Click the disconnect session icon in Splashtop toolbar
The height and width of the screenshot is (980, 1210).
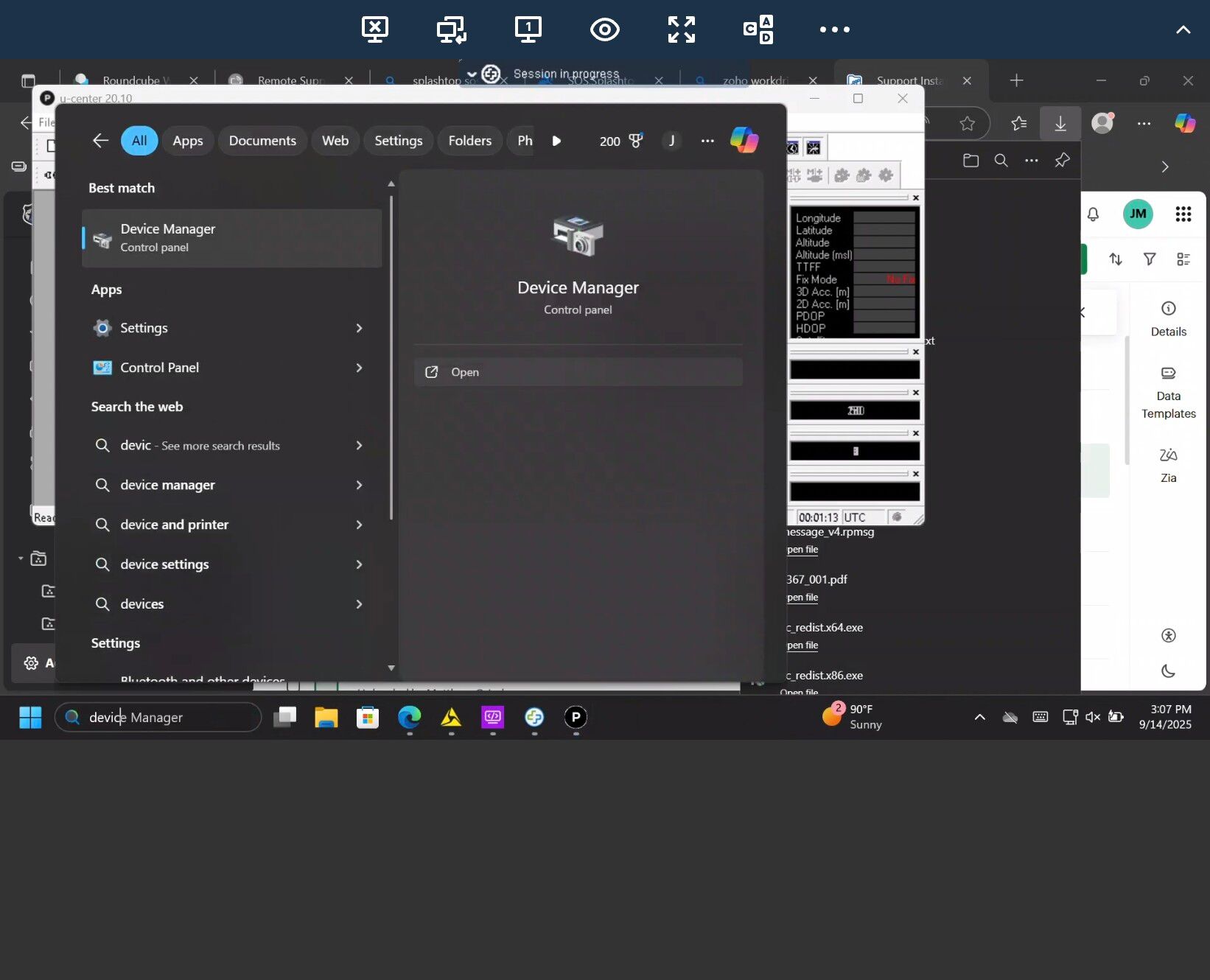[375, 29]
